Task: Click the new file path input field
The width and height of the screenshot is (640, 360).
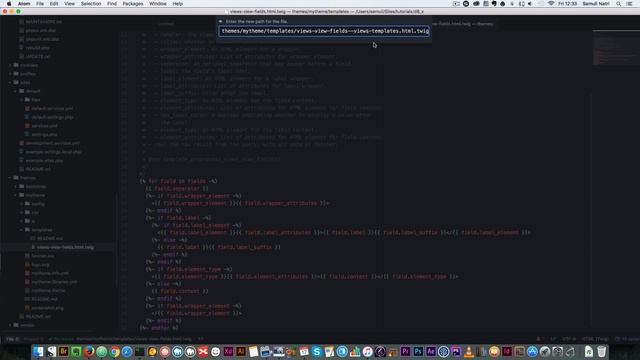Action: pos(324,31)
